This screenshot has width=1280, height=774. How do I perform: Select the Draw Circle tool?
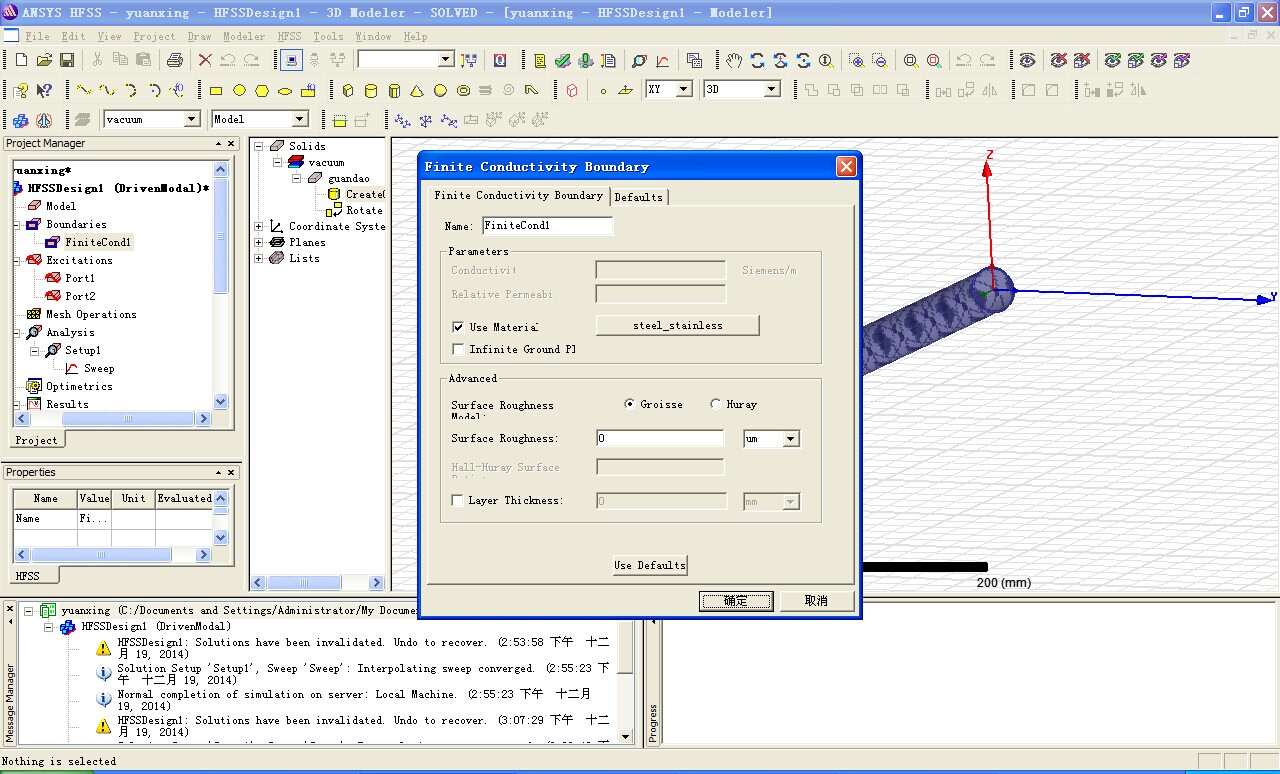pos(239,90)
